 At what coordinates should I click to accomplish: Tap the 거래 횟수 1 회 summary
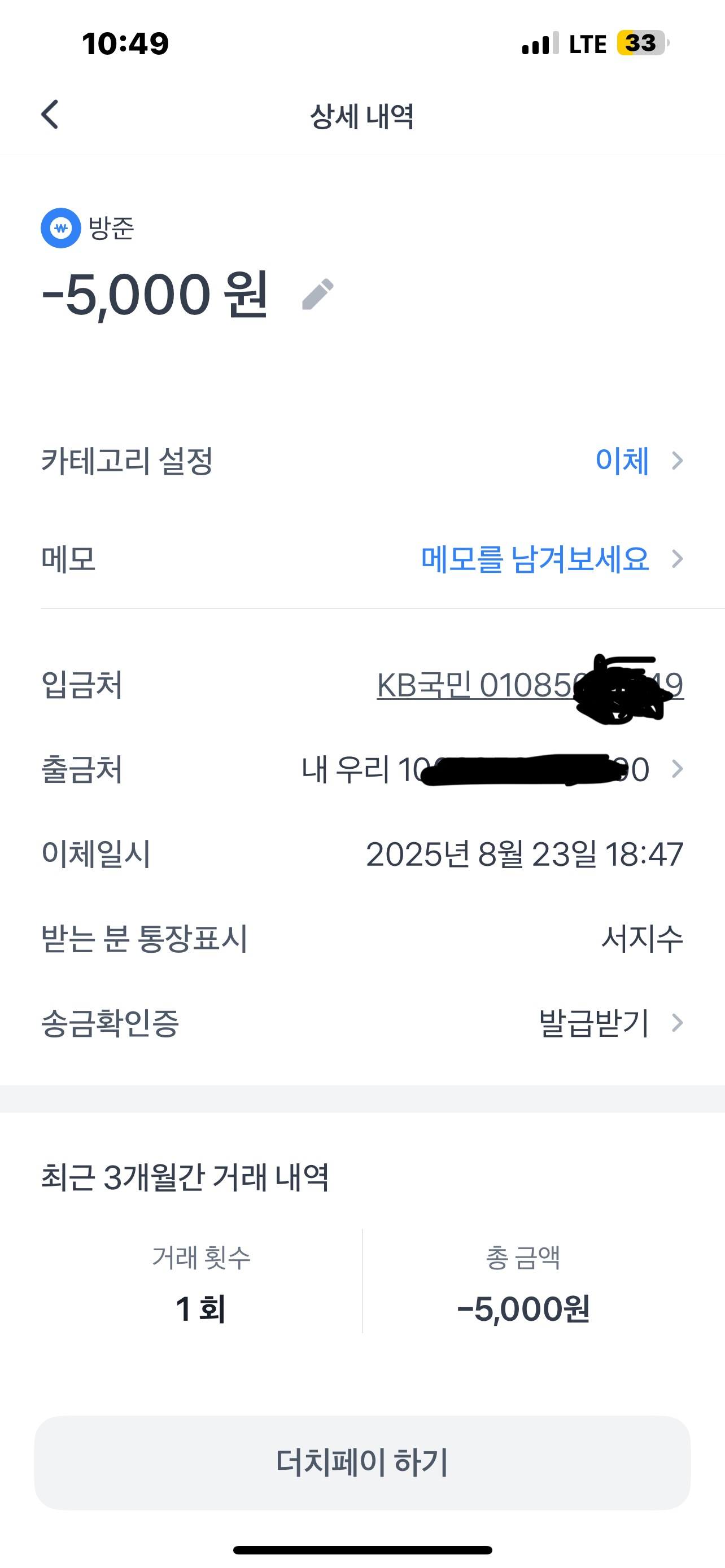pyautogui.click(x=200, y=1284)
